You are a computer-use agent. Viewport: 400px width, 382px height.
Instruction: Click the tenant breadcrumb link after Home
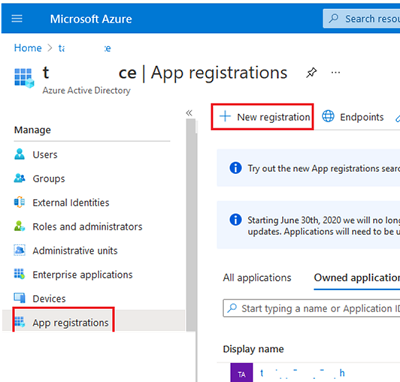pos(85,48)
